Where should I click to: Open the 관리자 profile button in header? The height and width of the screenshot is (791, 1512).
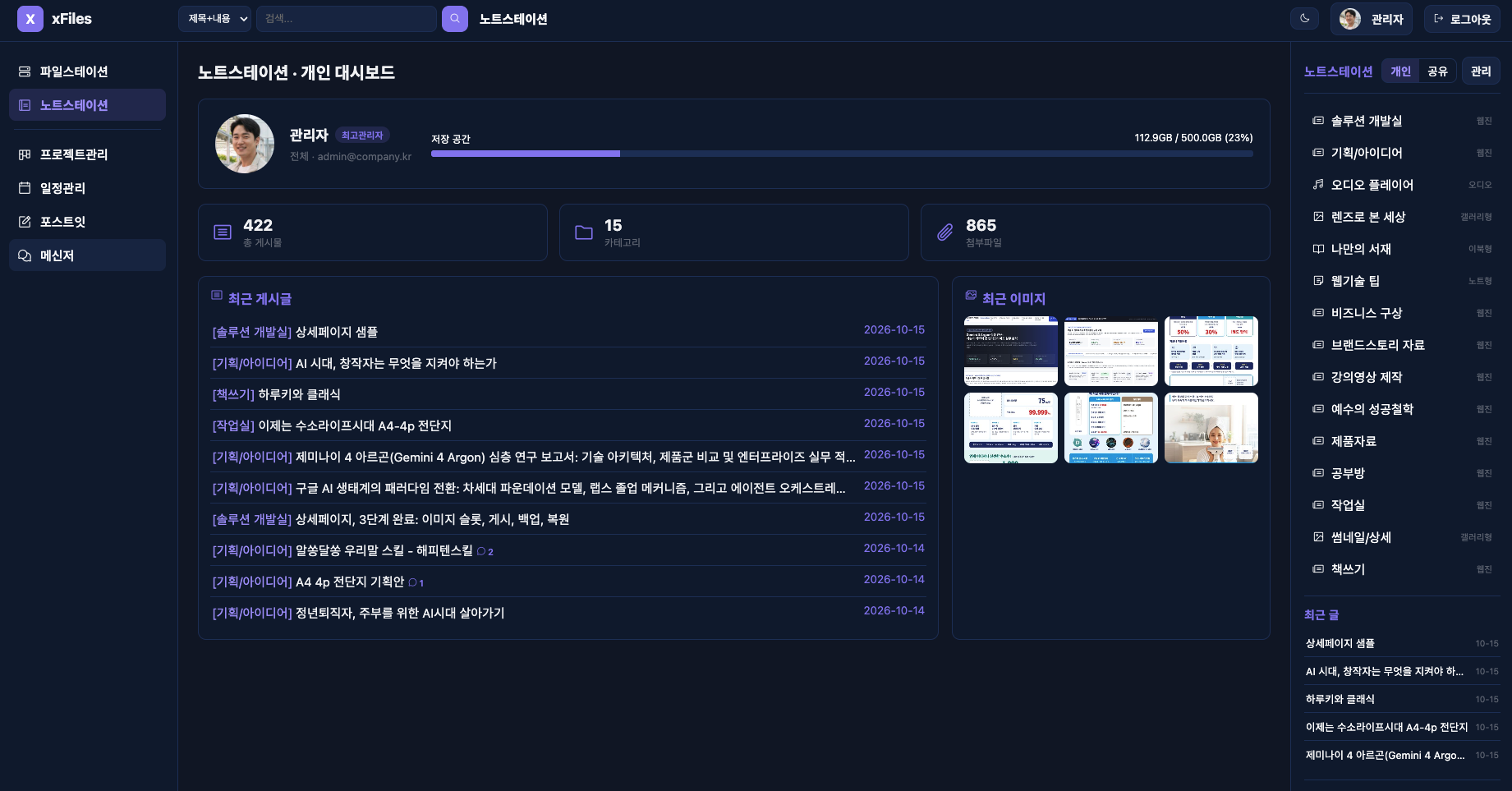[x=1371, y=19]
